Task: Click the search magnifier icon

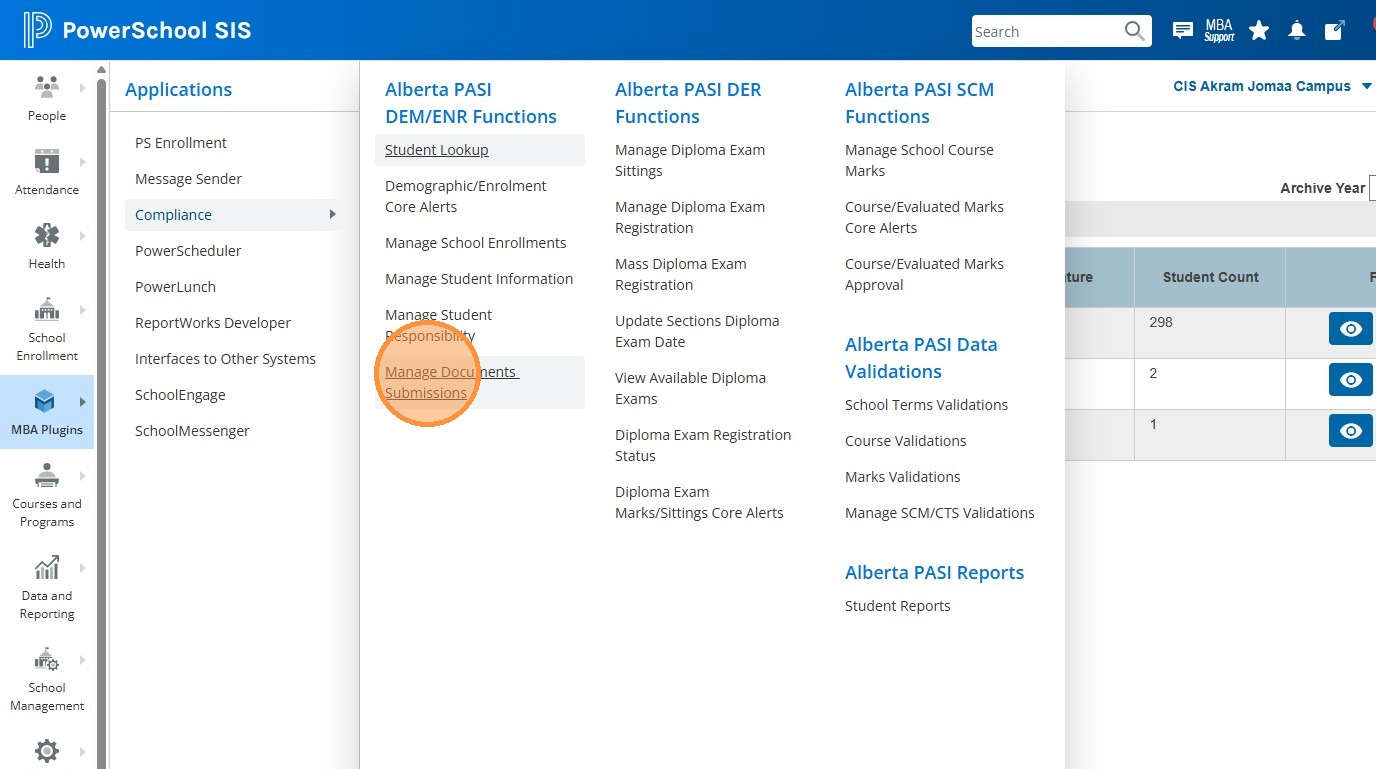Action: [1134, 31]
